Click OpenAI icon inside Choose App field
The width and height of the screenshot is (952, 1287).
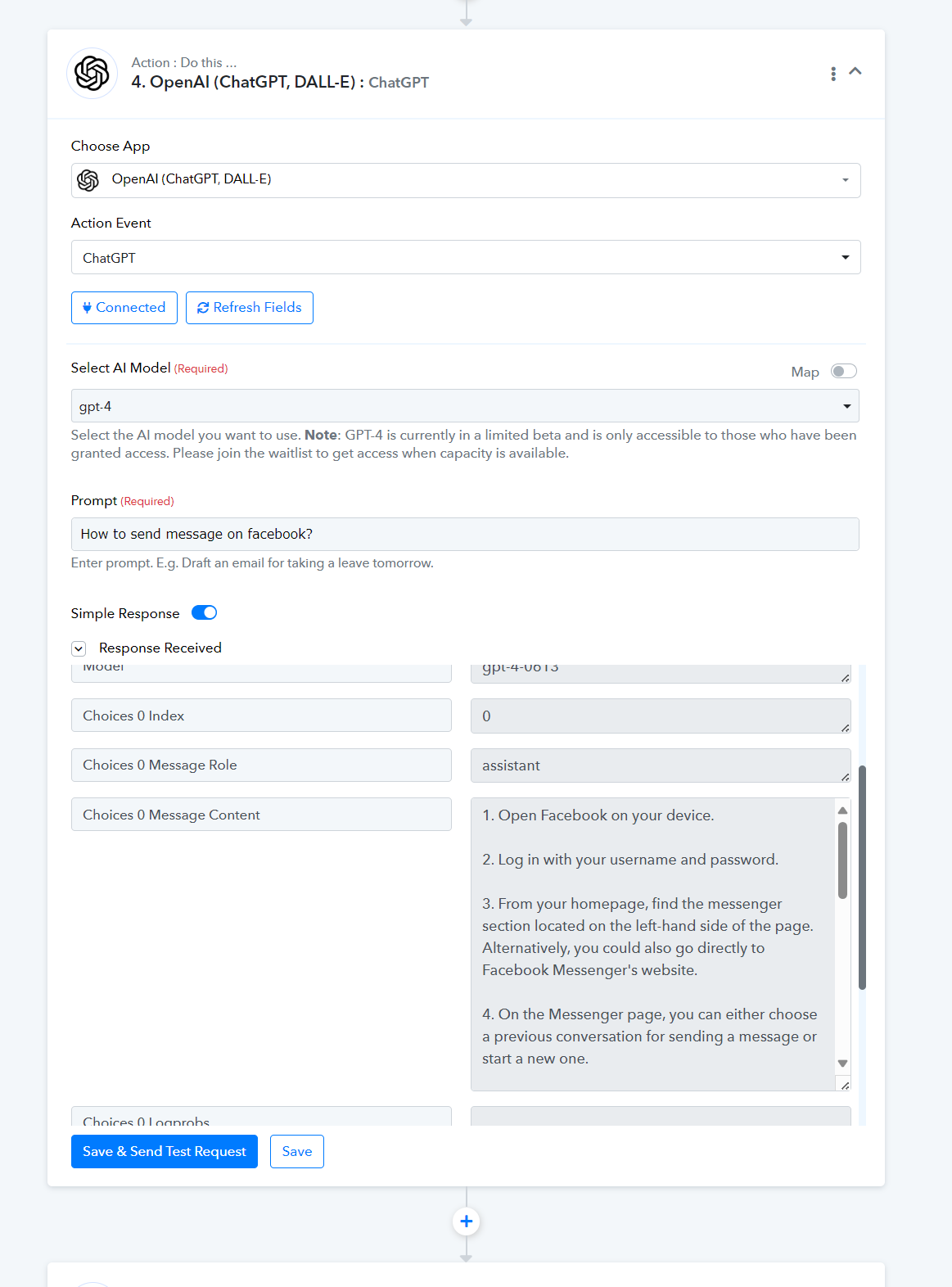88,180
